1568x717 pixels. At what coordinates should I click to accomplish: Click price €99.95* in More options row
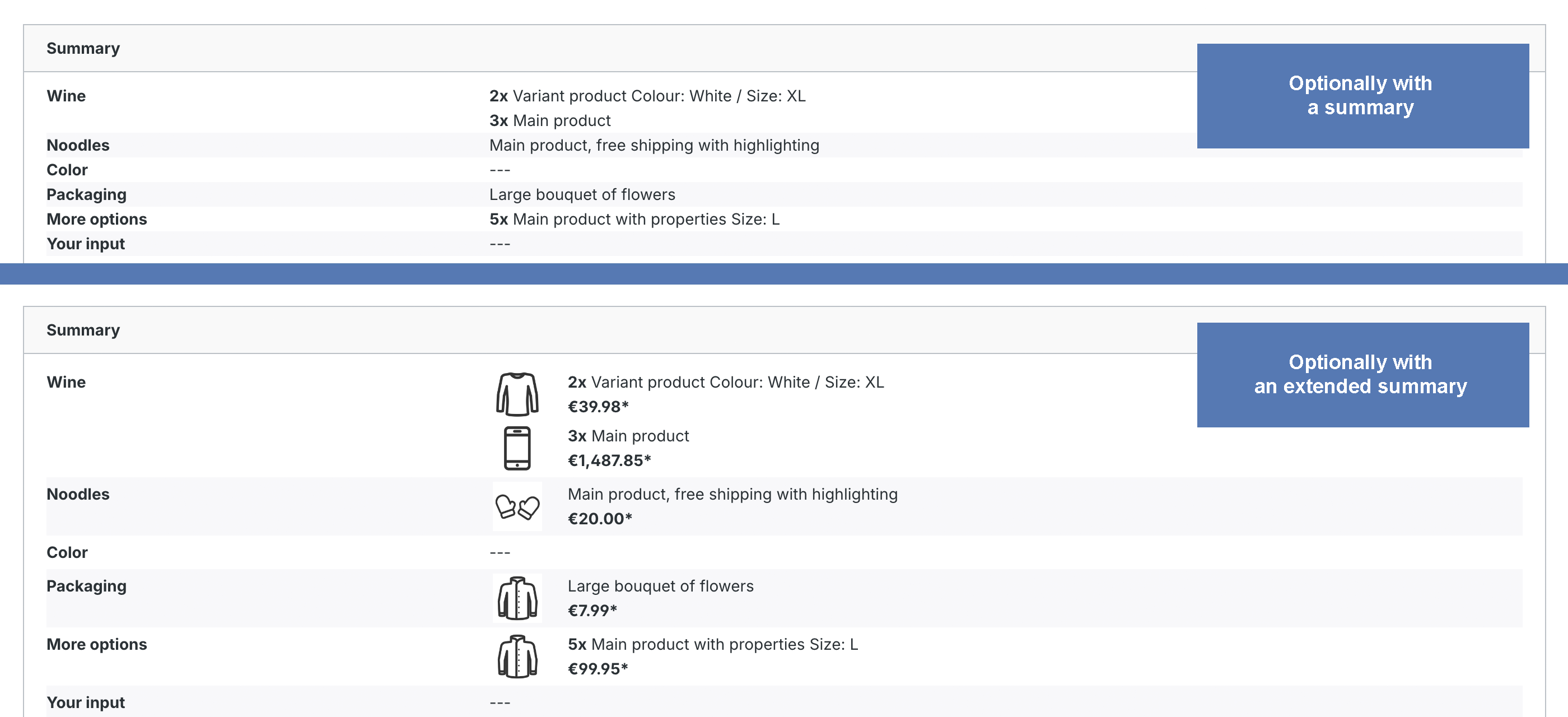tap(598, 669)
